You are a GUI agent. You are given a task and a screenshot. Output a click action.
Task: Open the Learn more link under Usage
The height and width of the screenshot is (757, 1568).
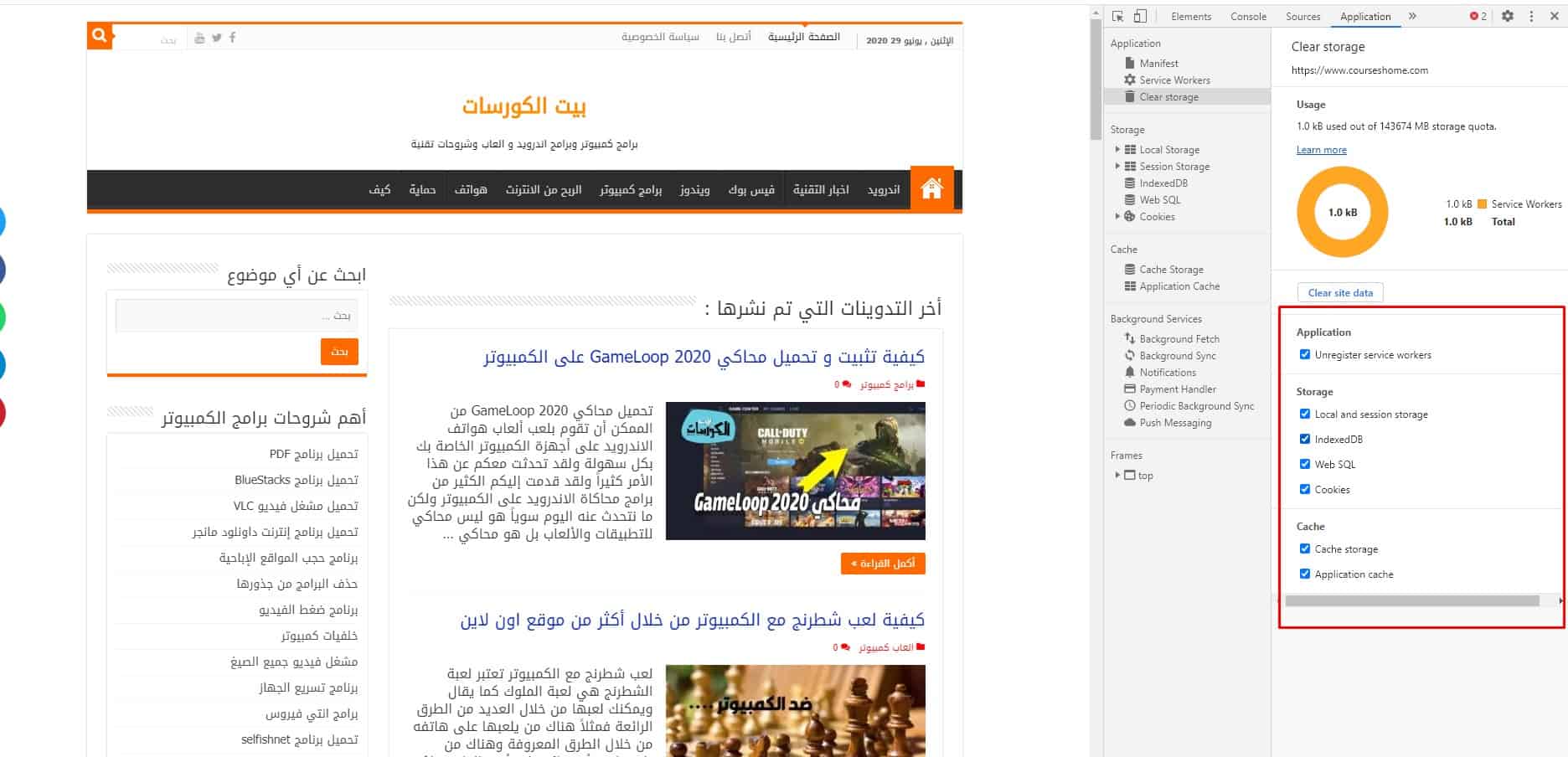1321,150
